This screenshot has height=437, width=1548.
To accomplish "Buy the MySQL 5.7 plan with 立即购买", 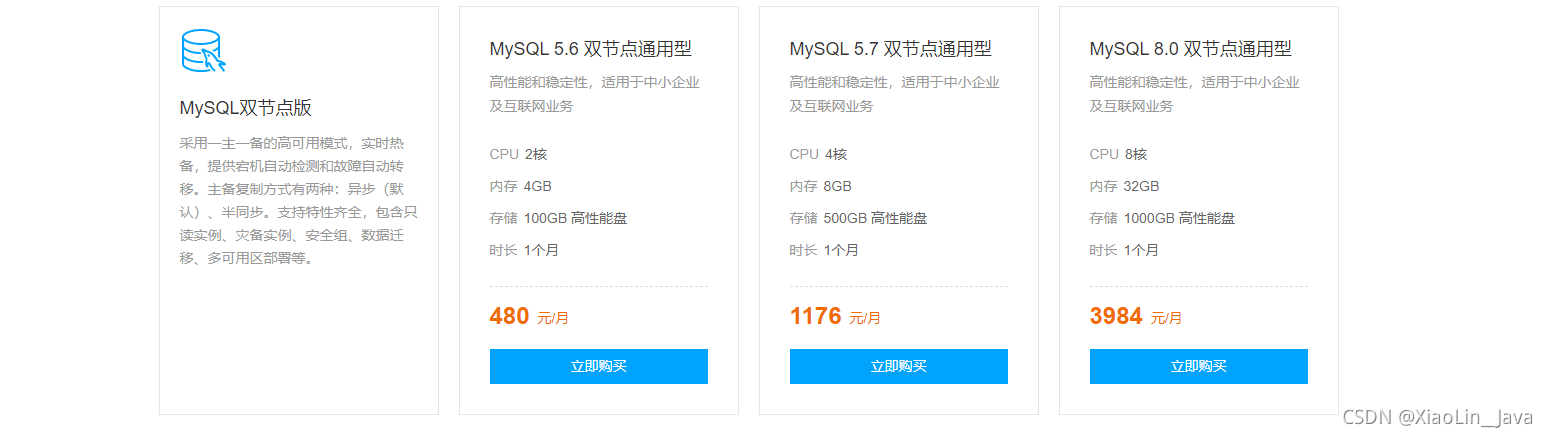I will click(899, 366).
